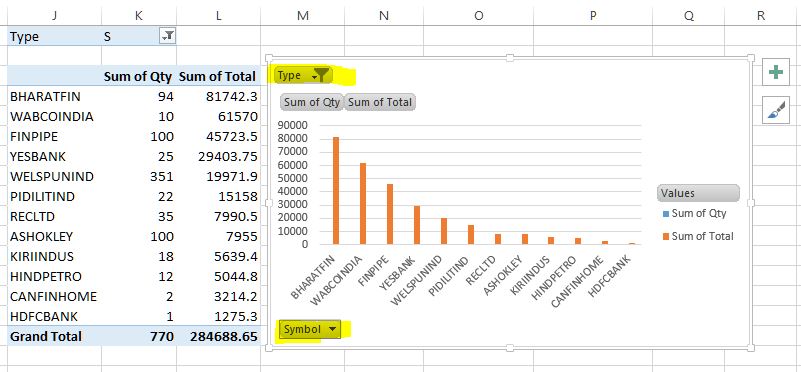The height and width of the screenshot is (372, 801).
Task: Click the PIDILITIND orange bar in chart
Action: 471,235
